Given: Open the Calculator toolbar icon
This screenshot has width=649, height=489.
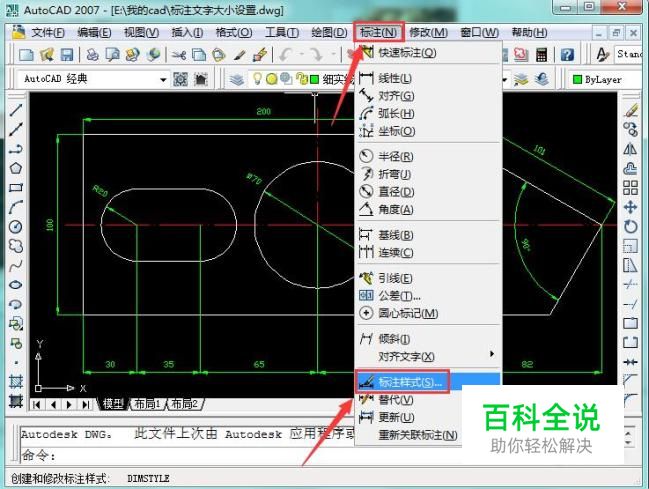Looking at the screenshot, I should tap(541, 55).
